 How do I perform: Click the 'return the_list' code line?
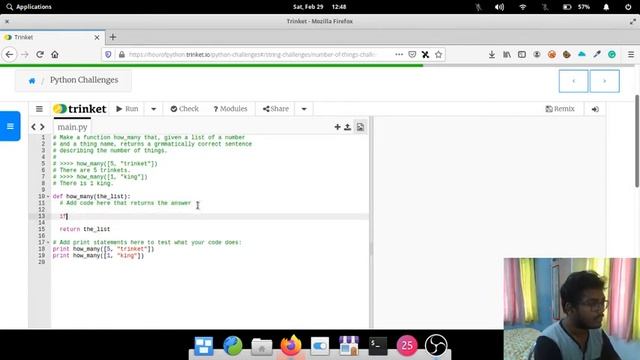pos(84,229)
